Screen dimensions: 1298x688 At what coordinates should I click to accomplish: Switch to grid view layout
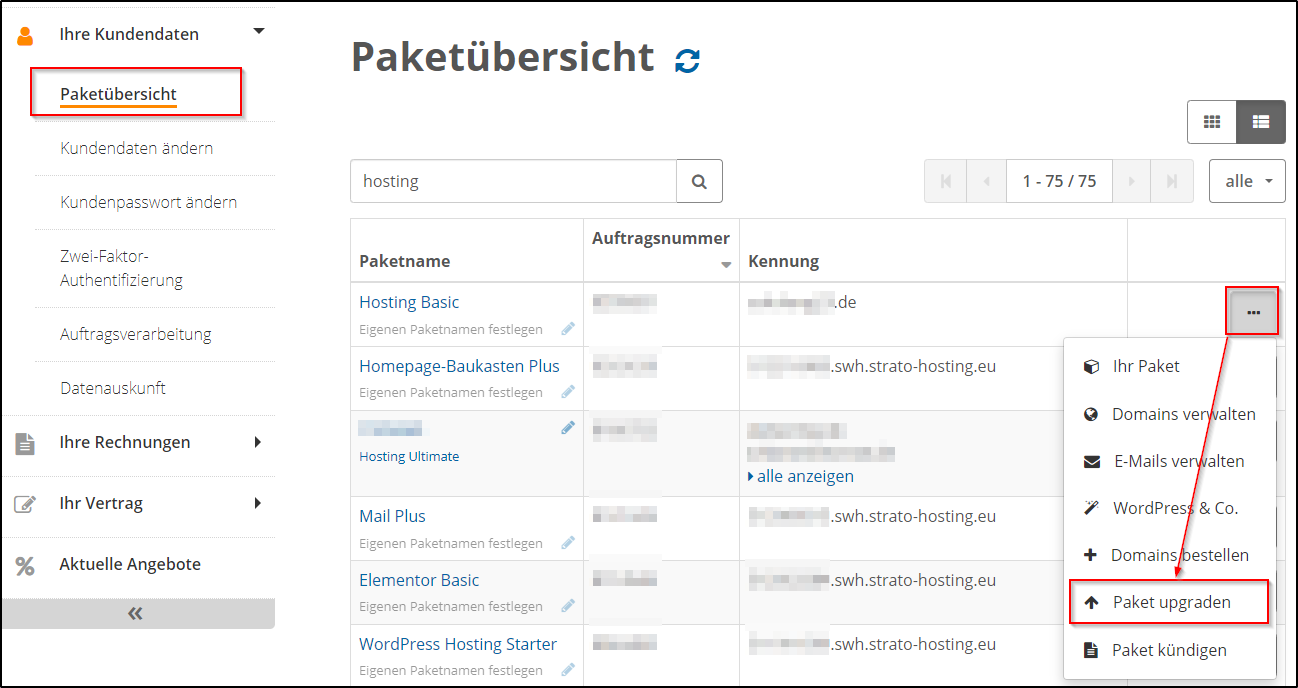(x=1211, y=121)
